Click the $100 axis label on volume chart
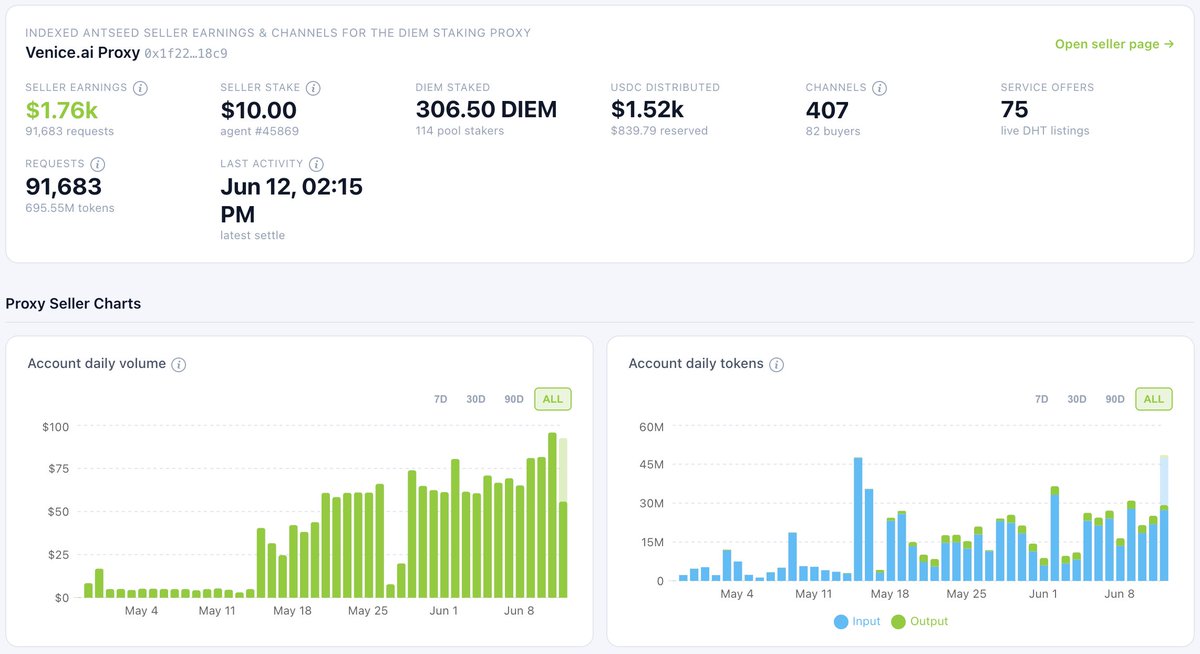The image size is (1200, 654). [55, 427]
